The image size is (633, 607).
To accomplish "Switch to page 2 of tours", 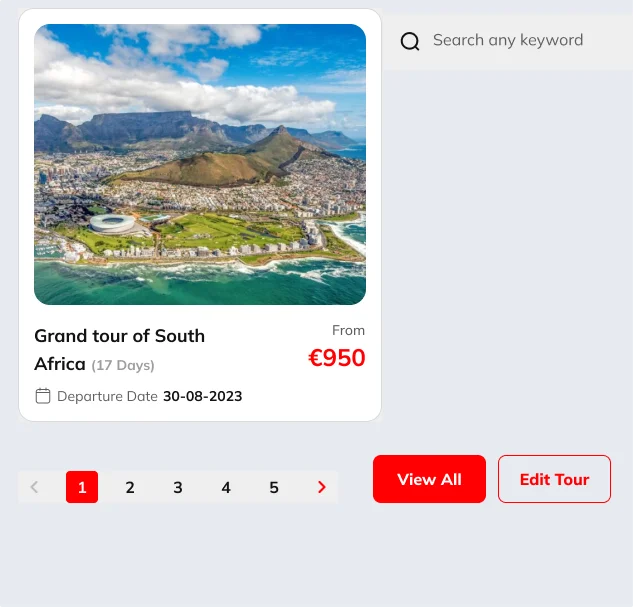I will [x=130, y=487].
